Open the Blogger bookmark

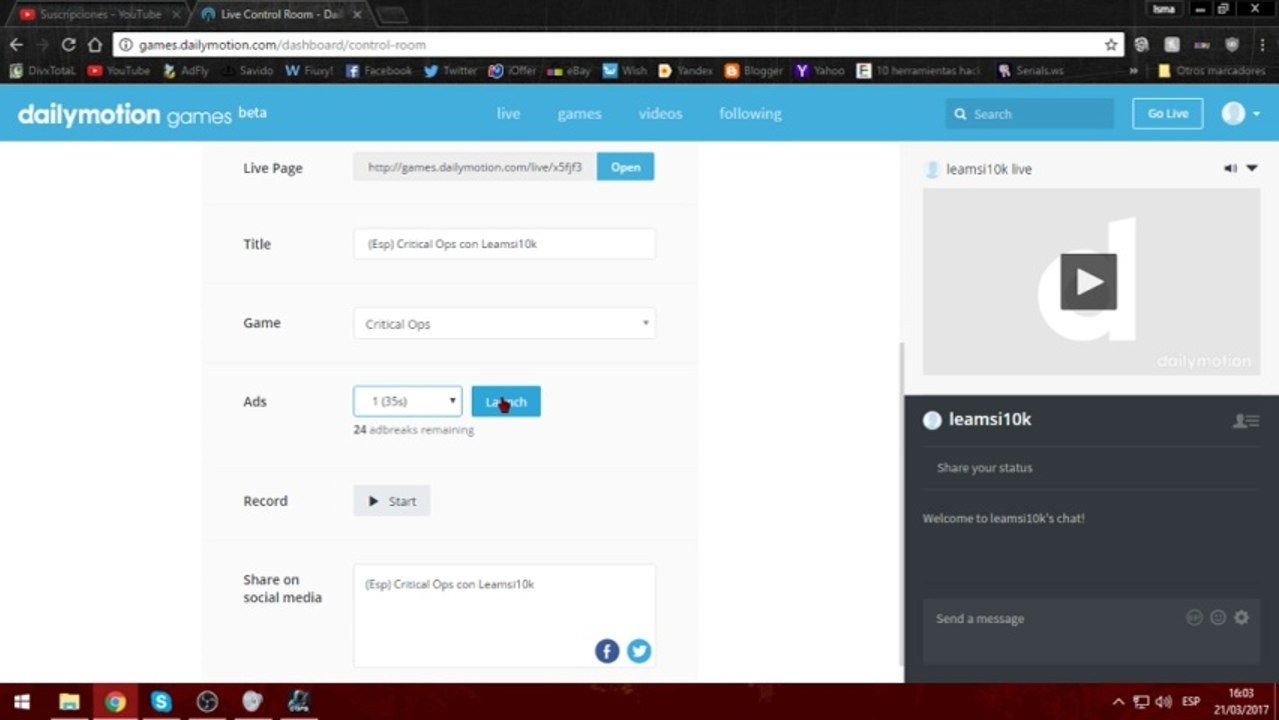[754, 71]
